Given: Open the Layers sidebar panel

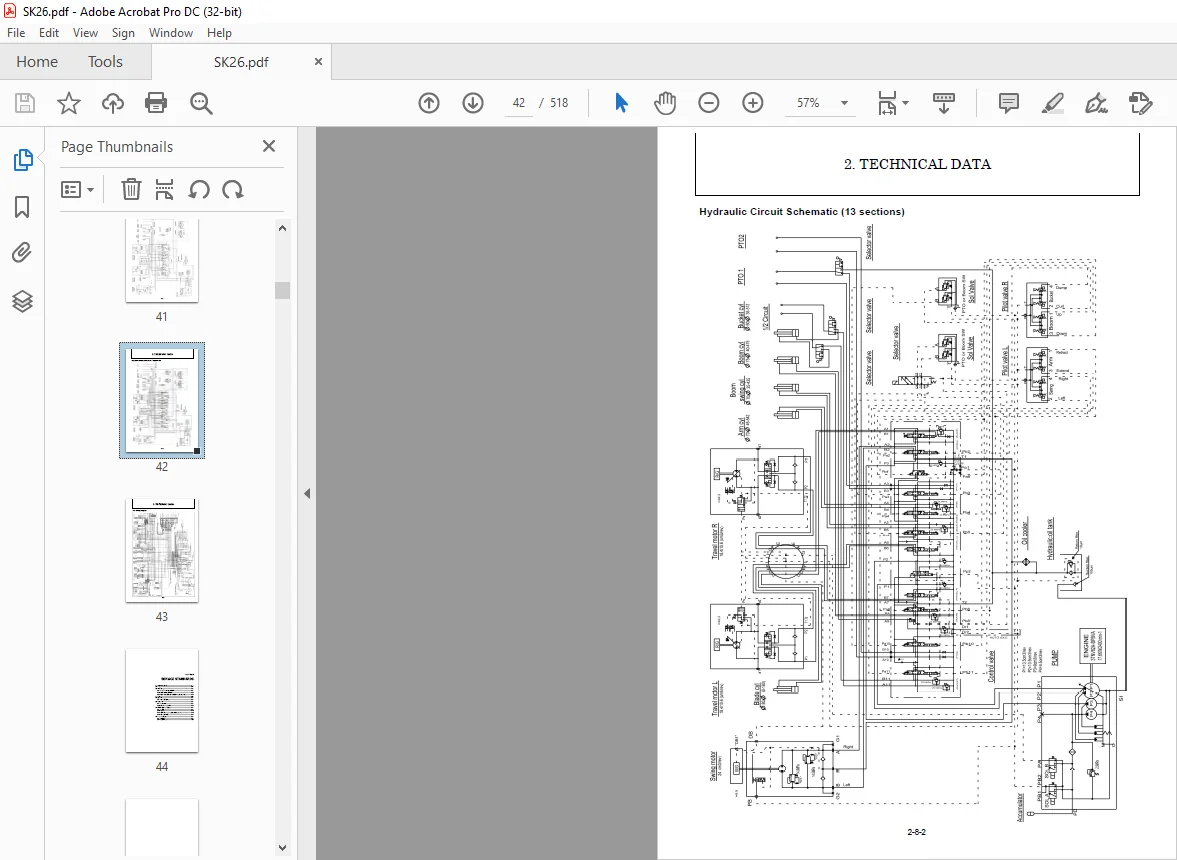Looking at the screenshot, I should [22, 301].
